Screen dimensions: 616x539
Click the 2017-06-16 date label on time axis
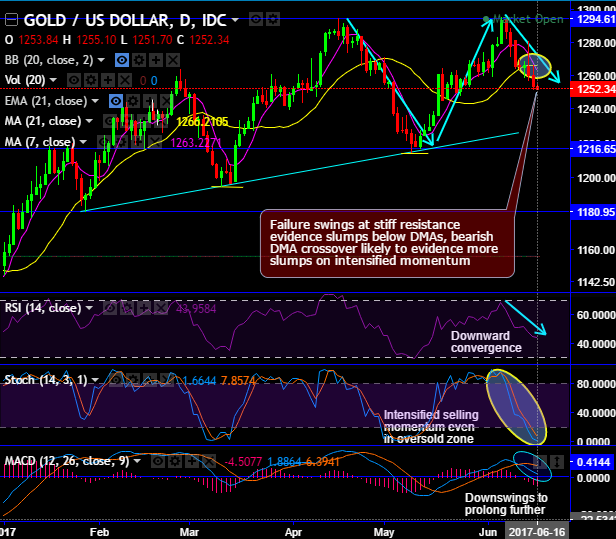(x=537, y=532)
